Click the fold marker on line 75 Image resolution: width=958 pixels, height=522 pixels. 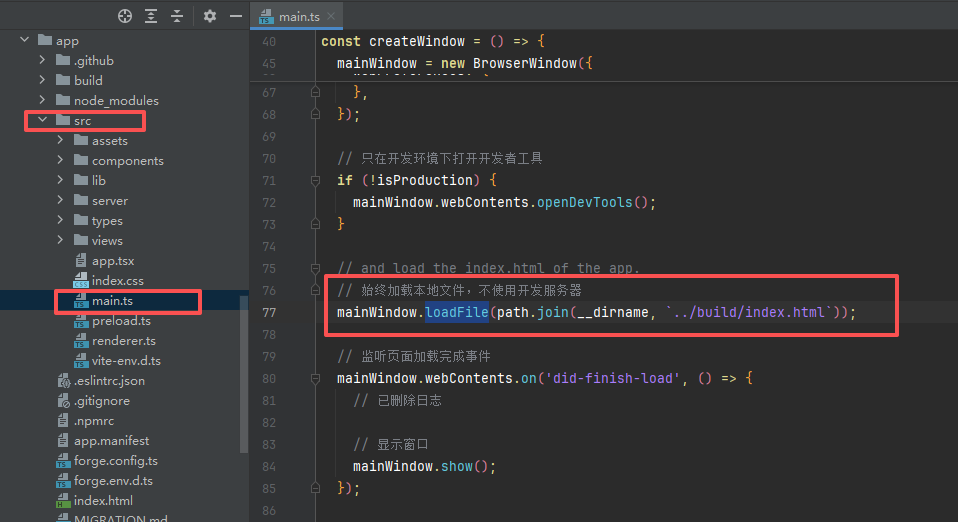coord(315,268)
